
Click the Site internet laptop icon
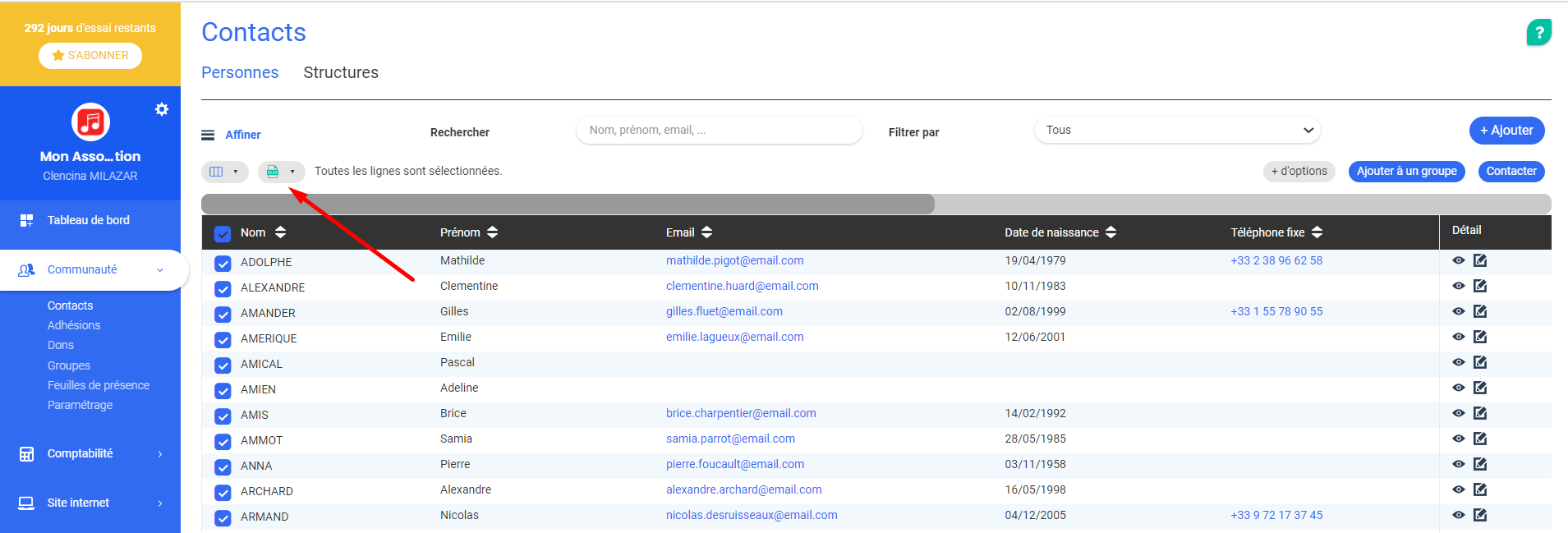coord(26,503)
